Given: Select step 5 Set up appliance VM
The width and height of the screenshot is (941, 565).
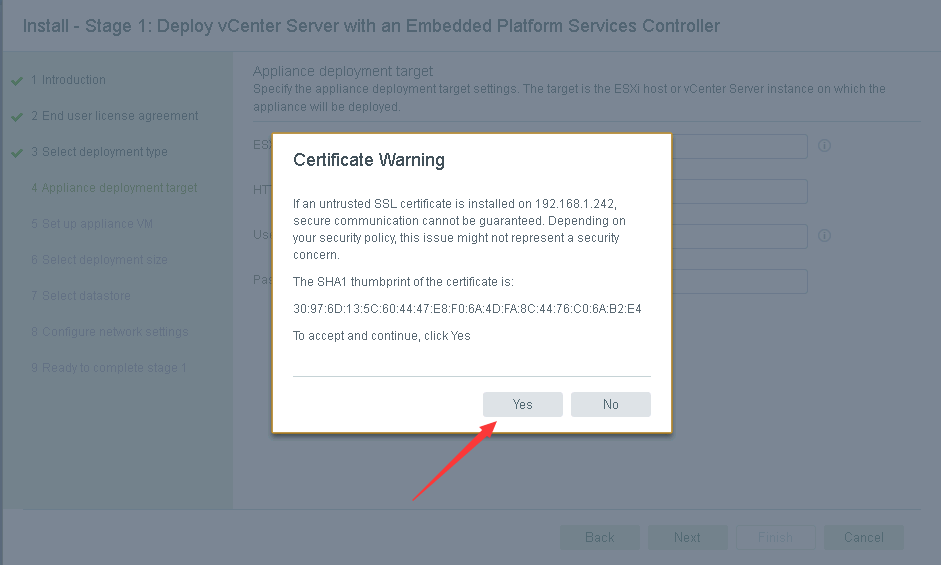Looking at the screenshot, I should tap(92, 224).
